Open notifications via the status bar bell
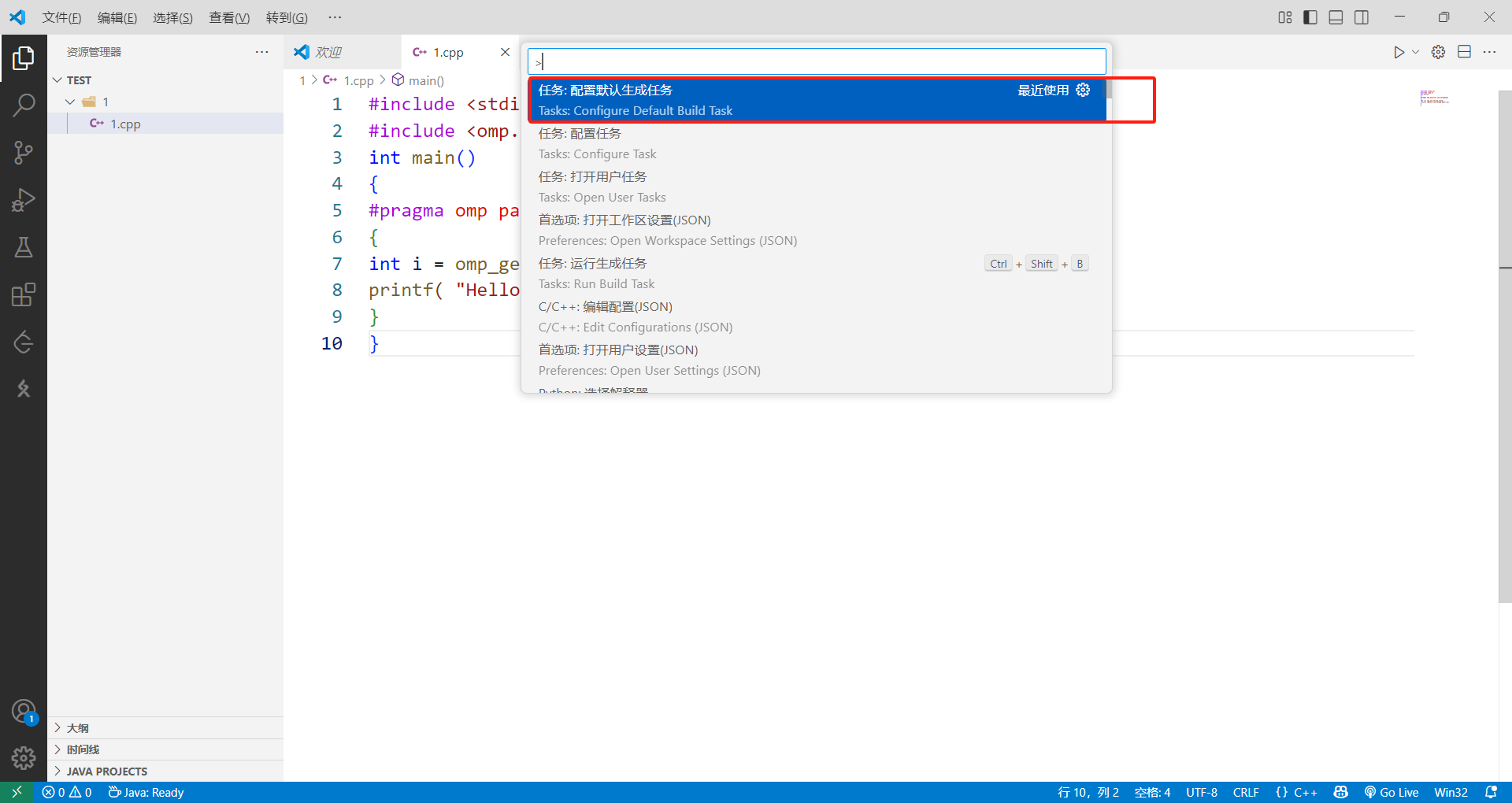Screen dimensions: 1512x803 [1492, 792]
